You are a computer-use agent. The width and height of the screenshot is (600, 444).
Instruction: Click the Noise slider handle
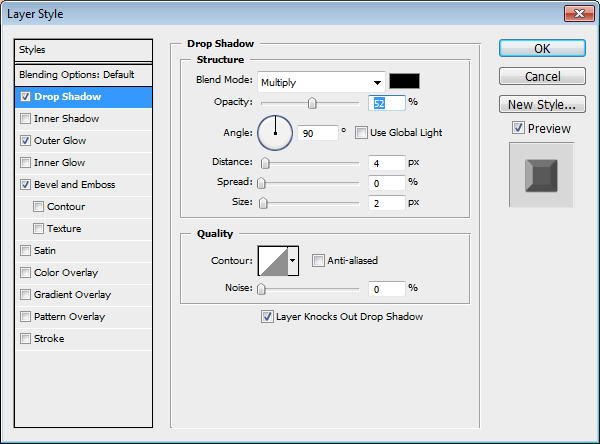(x=261, y=289)
